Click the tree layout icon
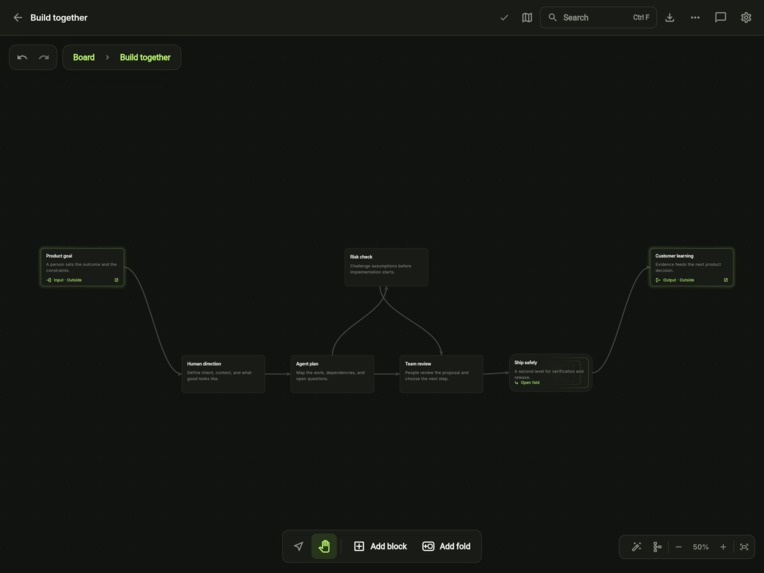764x573 pixels. tap(657, 547)
